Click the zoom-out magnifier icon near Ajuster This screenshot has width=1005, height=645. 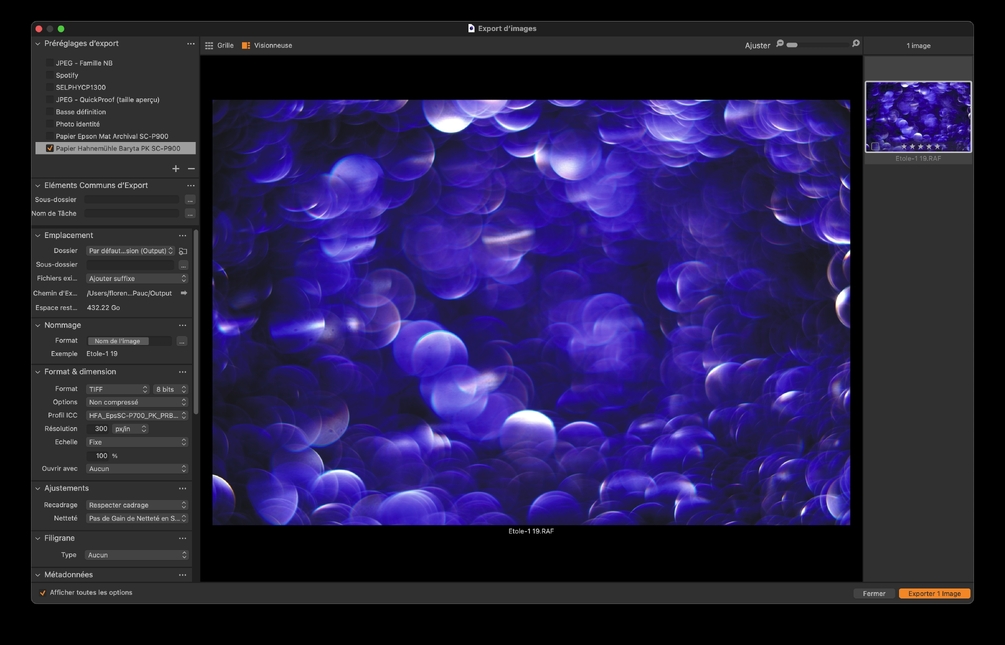tap(780, 44)
